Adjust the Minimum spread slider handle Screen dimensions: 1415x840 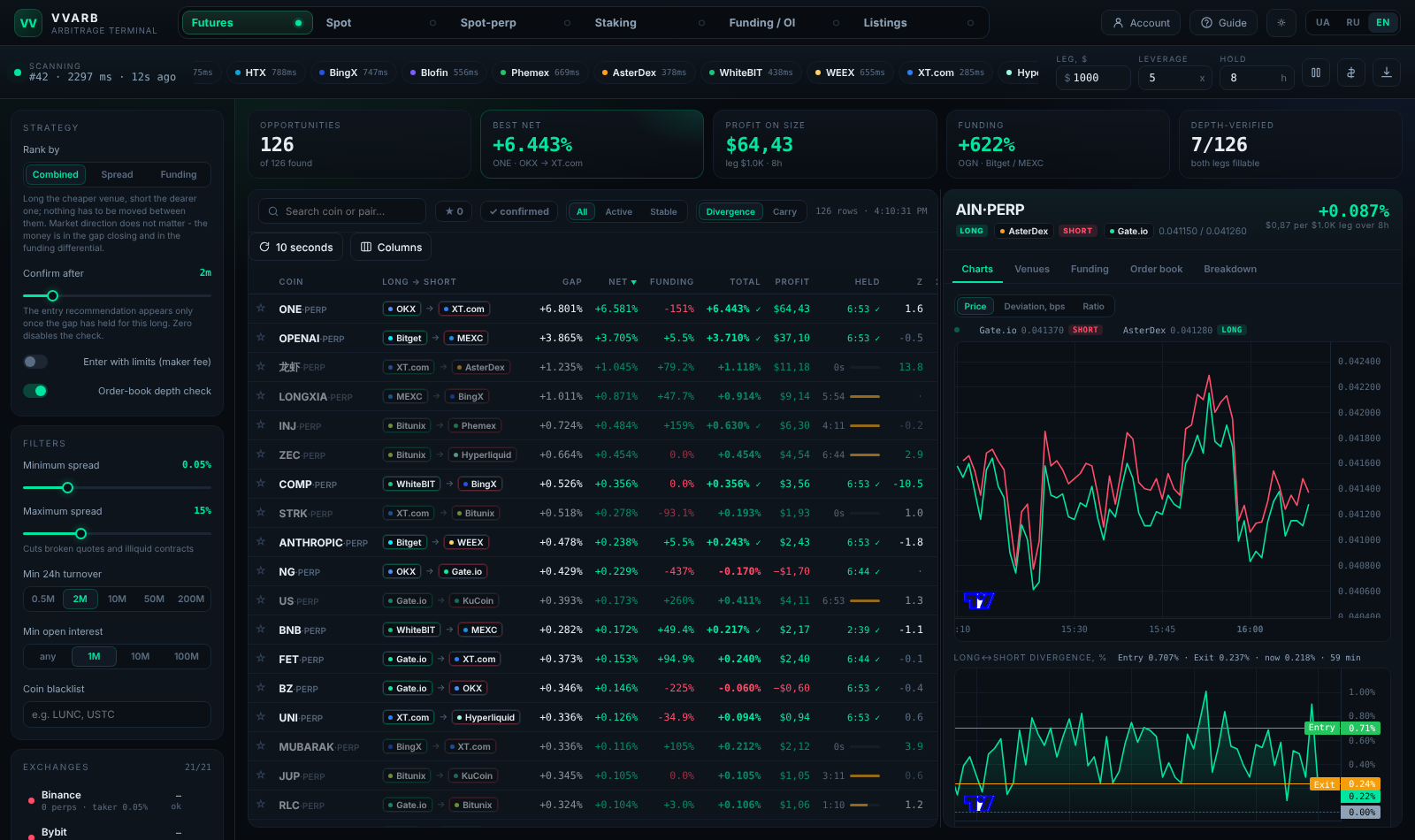pyautogui.click(x=67, y=487)
